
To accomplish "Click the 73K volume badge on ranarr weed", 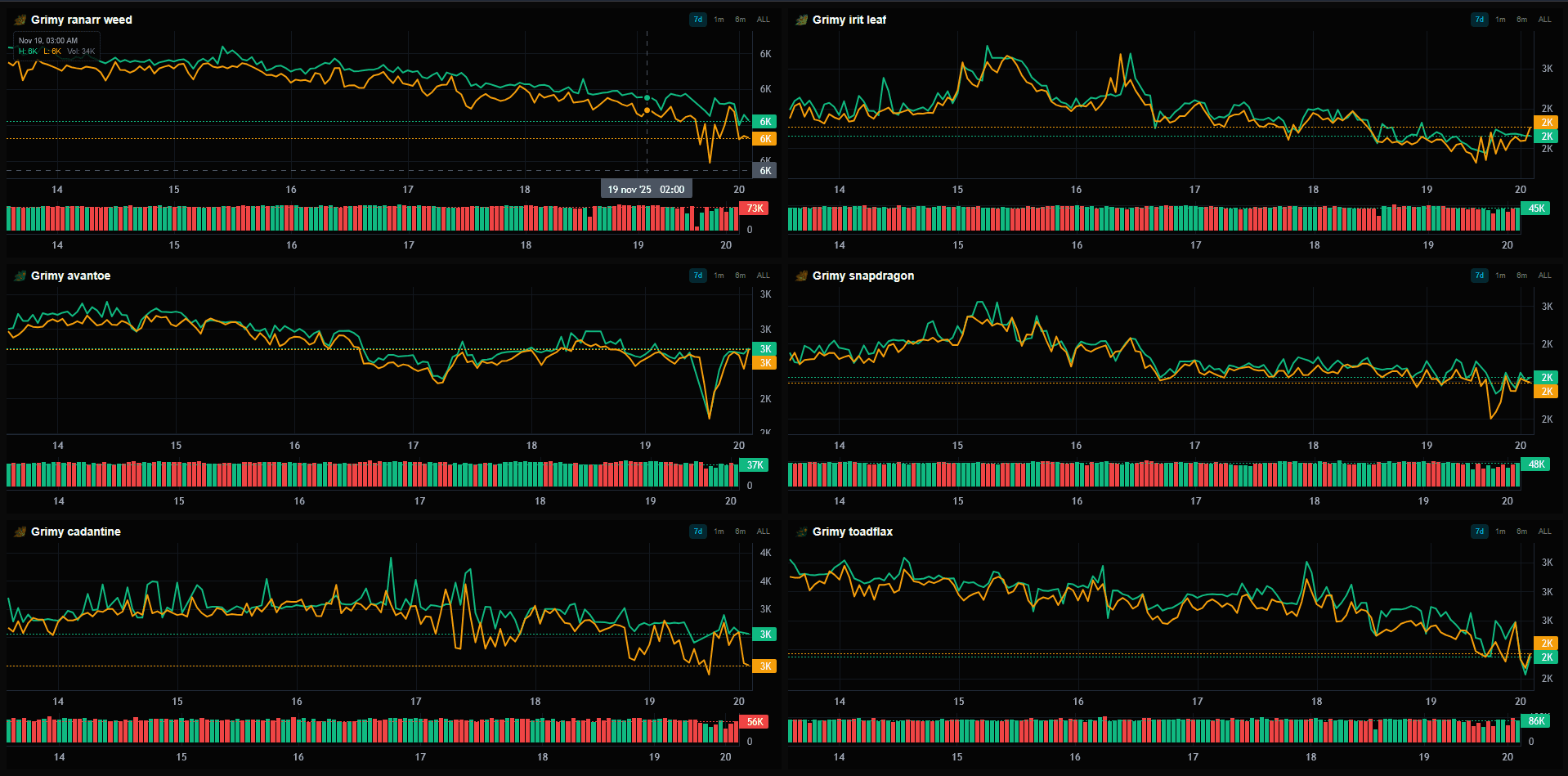I will pos(754,208).
